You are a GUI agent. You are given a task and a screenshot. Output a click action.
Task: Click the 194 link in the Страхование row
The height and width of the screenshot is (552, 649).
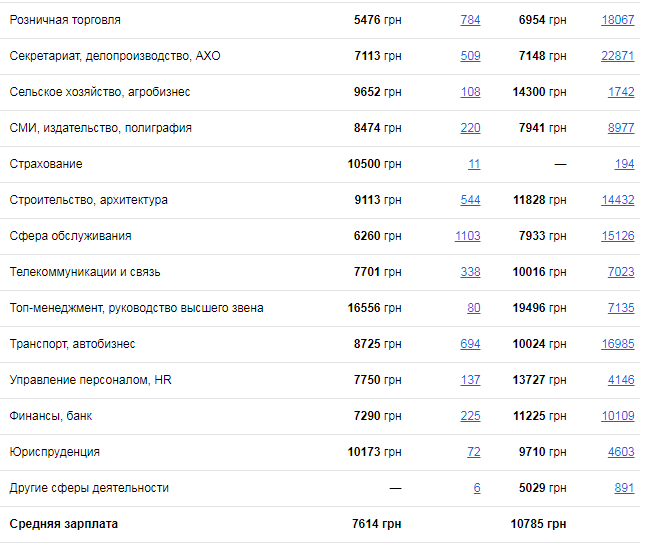point(624,164)
